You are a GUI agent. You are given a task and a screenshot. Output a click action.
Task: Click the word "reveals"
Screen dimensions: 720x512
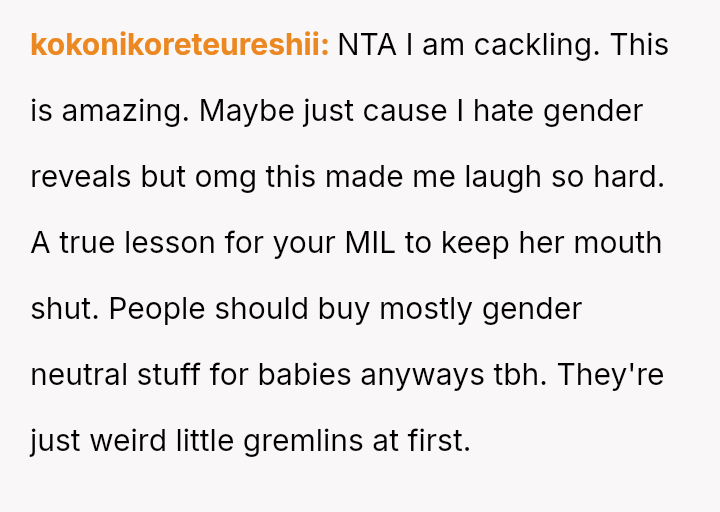tap(81, 177)
